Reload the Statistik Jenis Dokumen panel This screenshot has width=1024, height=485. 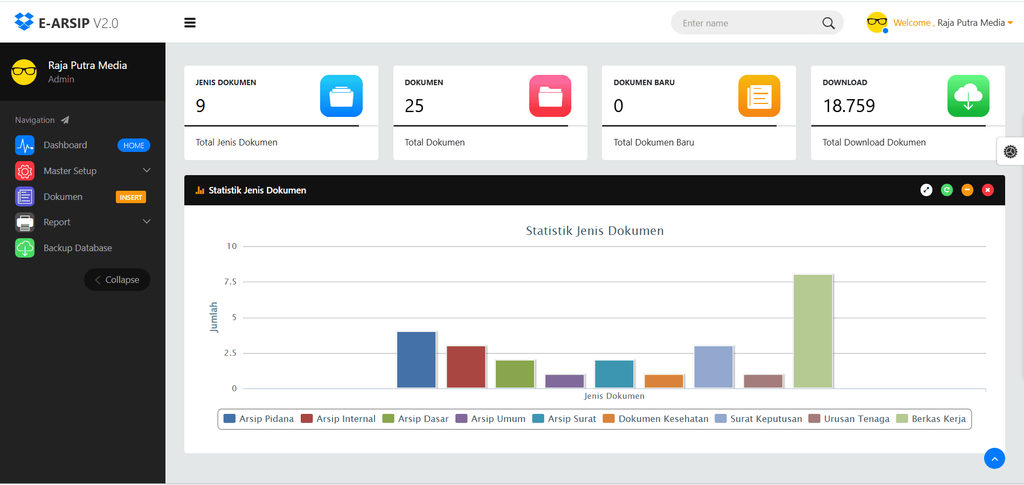click(x=947, y=190)
